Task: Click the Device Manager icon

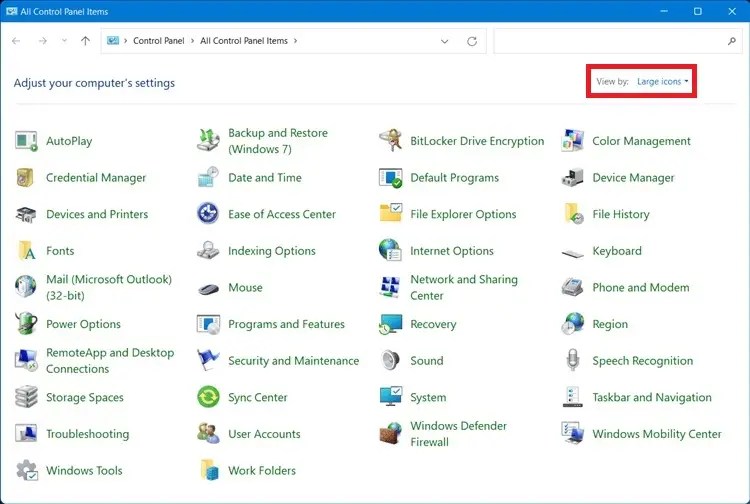Action: click(573, 177)
